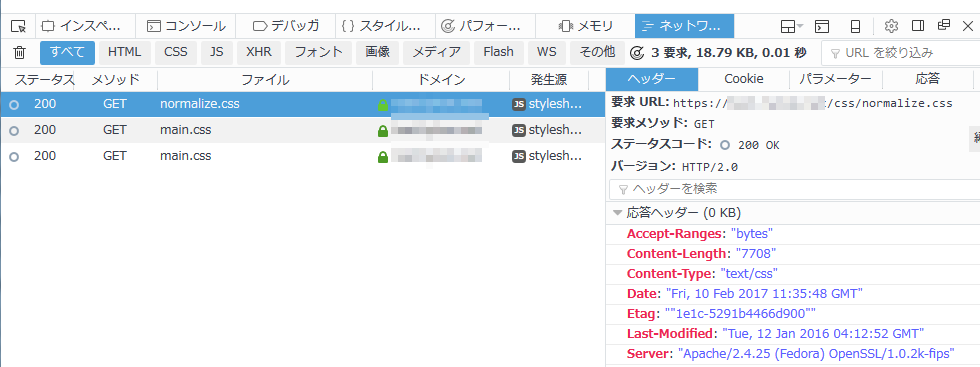This screenshot has height=367, width=980.
Task: Select the normalize.css request row
Action: [x=302, y=104]
